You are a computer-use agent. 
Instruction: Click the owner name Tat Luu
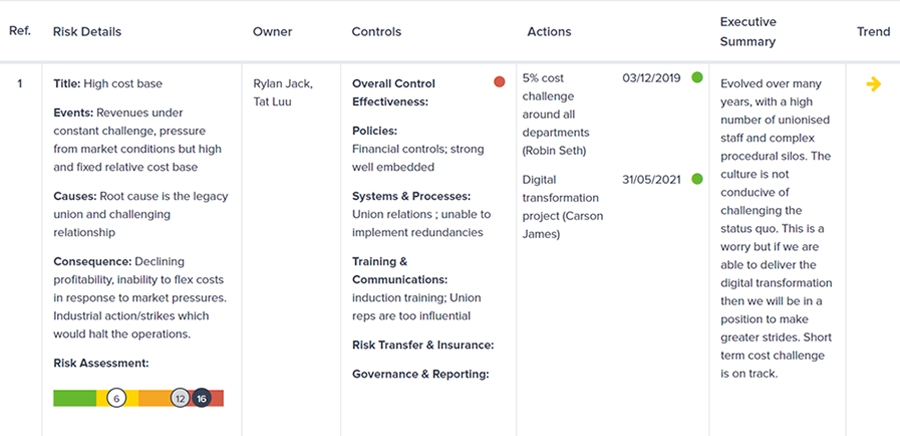click(272, 102)
